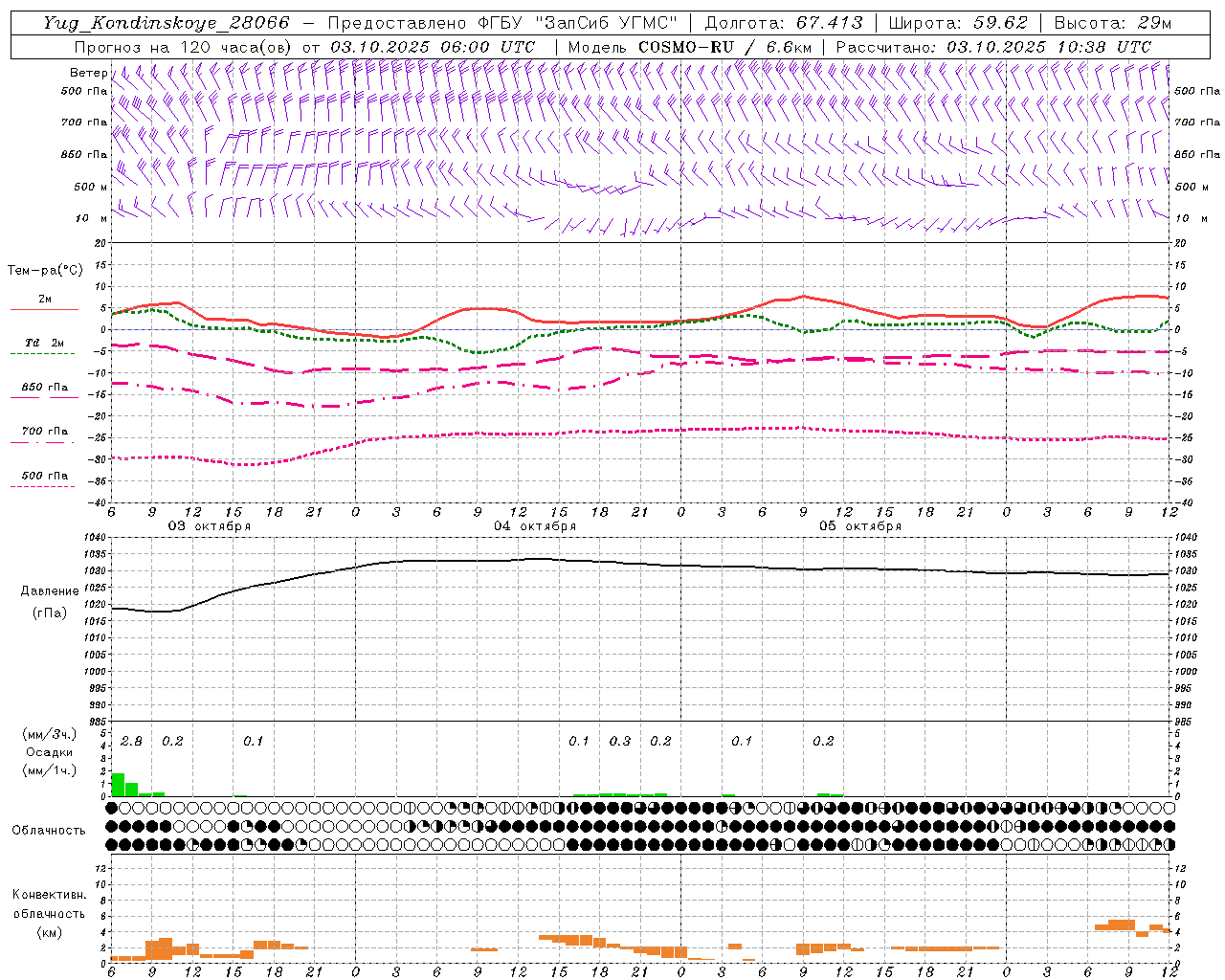
Task: Click the tallest green precipitation bar
Action: pyautogui.click(x=118, y=784)
